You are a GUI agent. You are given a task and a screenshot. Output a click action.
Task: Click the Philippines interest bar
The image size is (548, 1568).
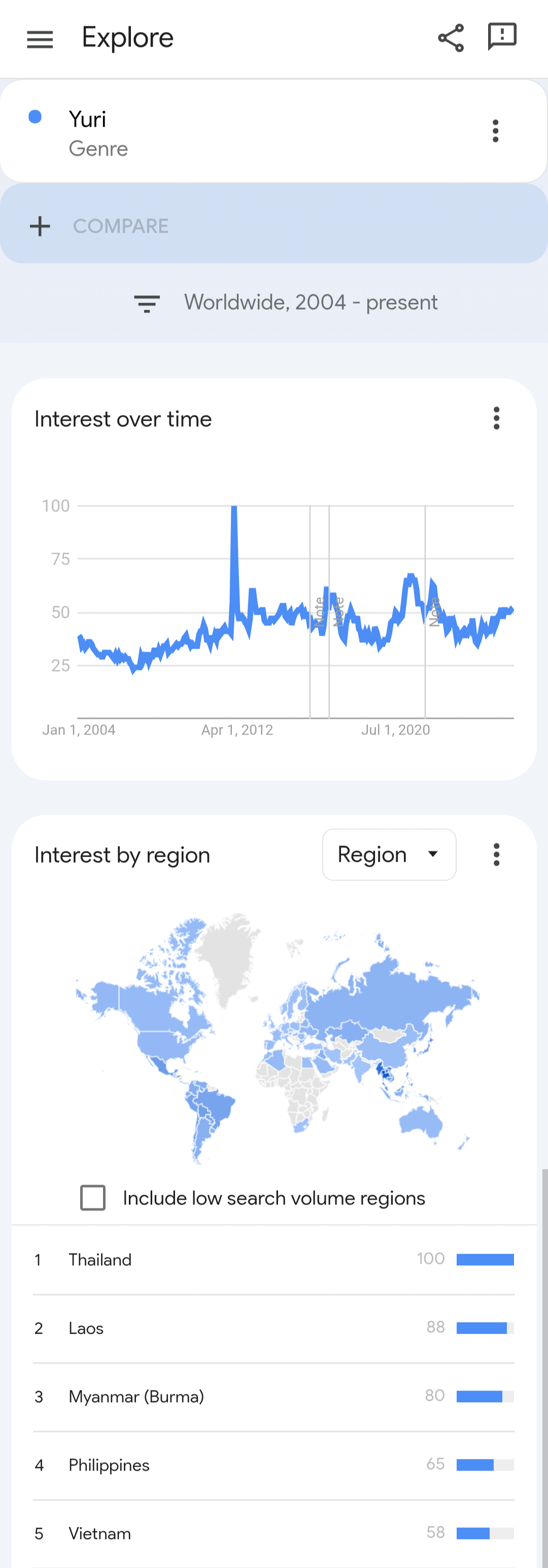pyautogui.click(x=485, y=1465)
